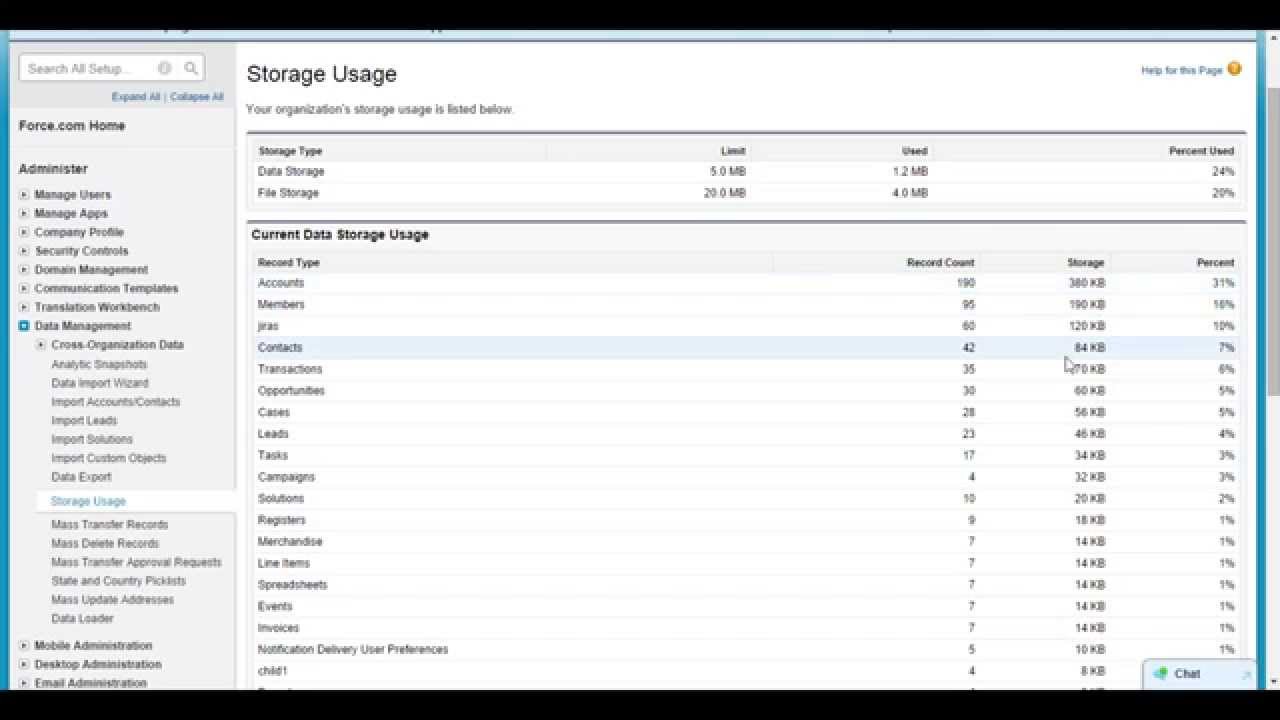Open Force.com Home
1280x720 pixels.
(x=72, y=126)
